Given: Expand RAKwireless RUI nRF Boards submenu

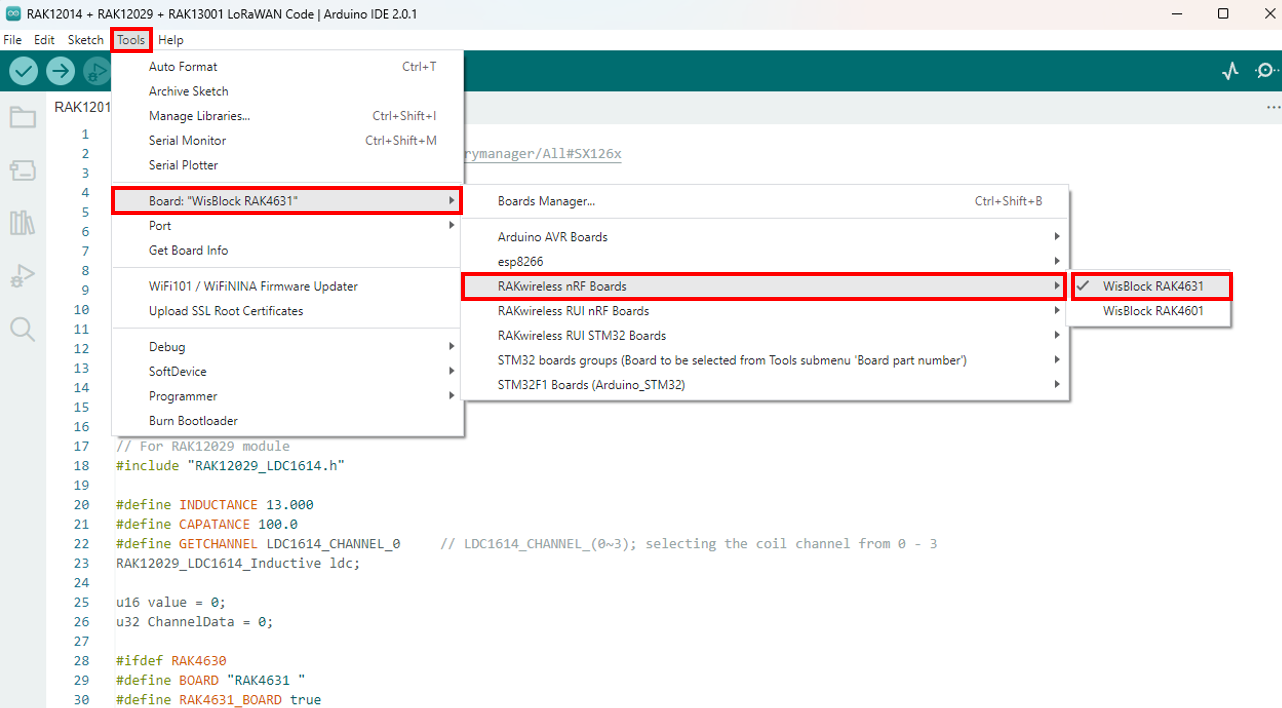Looking at the screenshot, I should 765,311.
